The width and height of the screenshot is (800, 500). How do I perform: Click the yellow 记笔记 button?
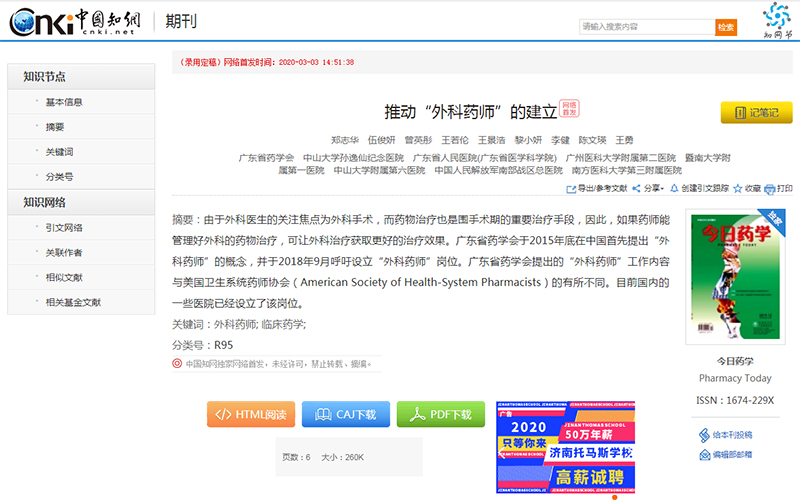[x=756, y=113]
